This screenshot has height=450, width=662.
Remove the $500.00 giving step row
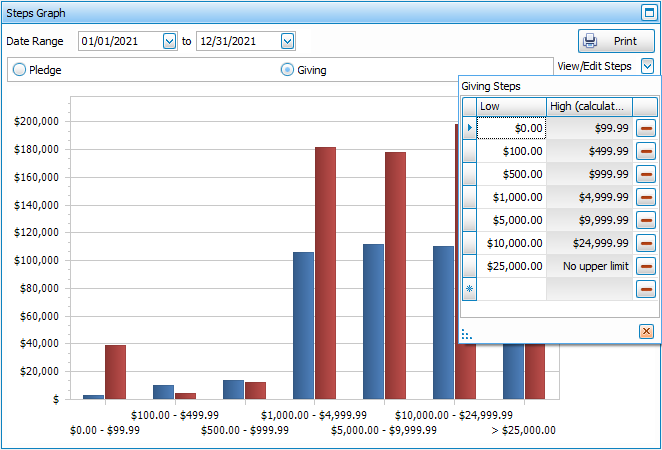pyautogui.click(x=646, y=174)
